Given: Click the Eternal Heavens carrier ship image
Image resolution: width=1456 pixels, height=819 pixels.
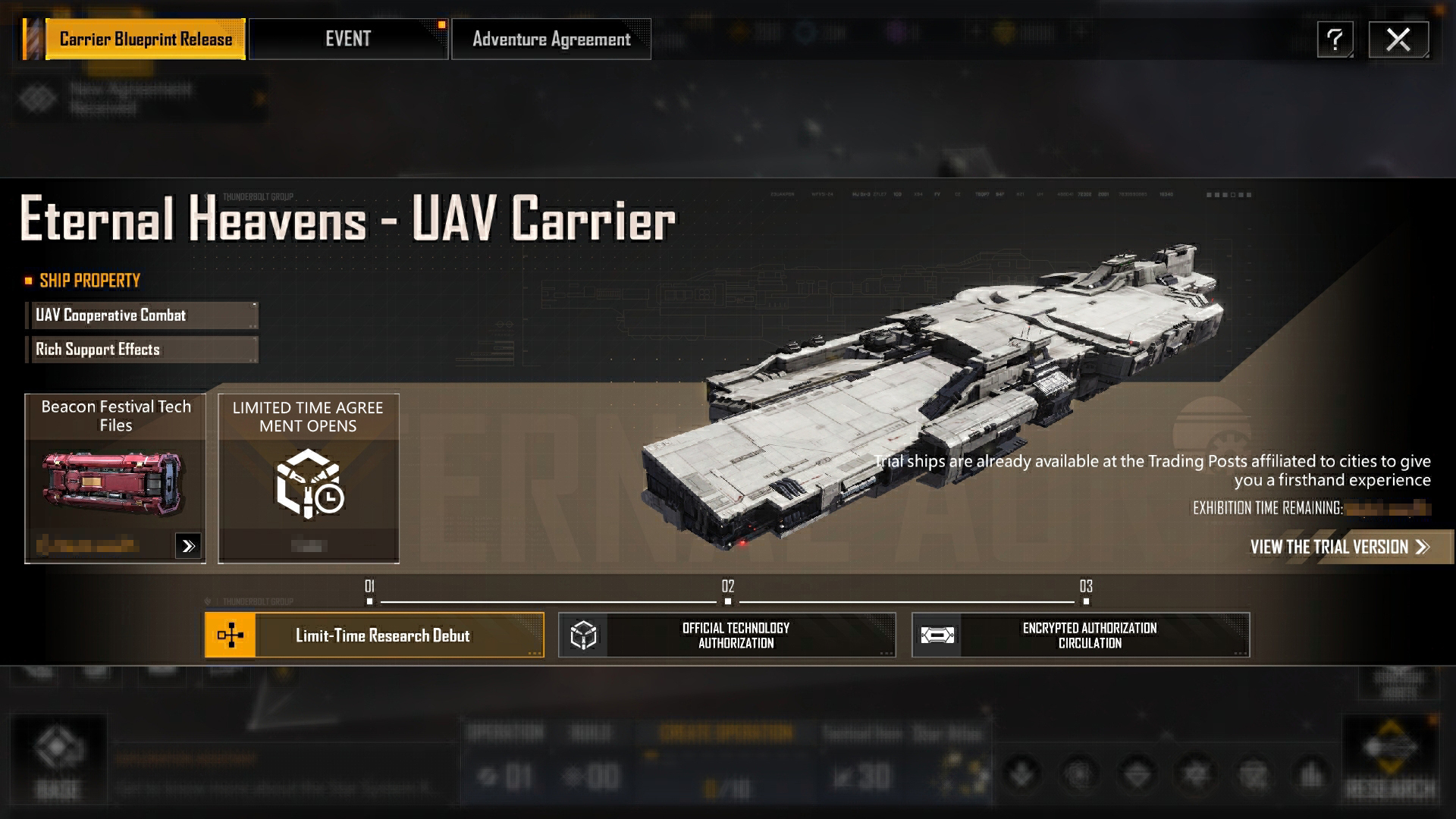Looking at the screenshot, I should (933, 394).
